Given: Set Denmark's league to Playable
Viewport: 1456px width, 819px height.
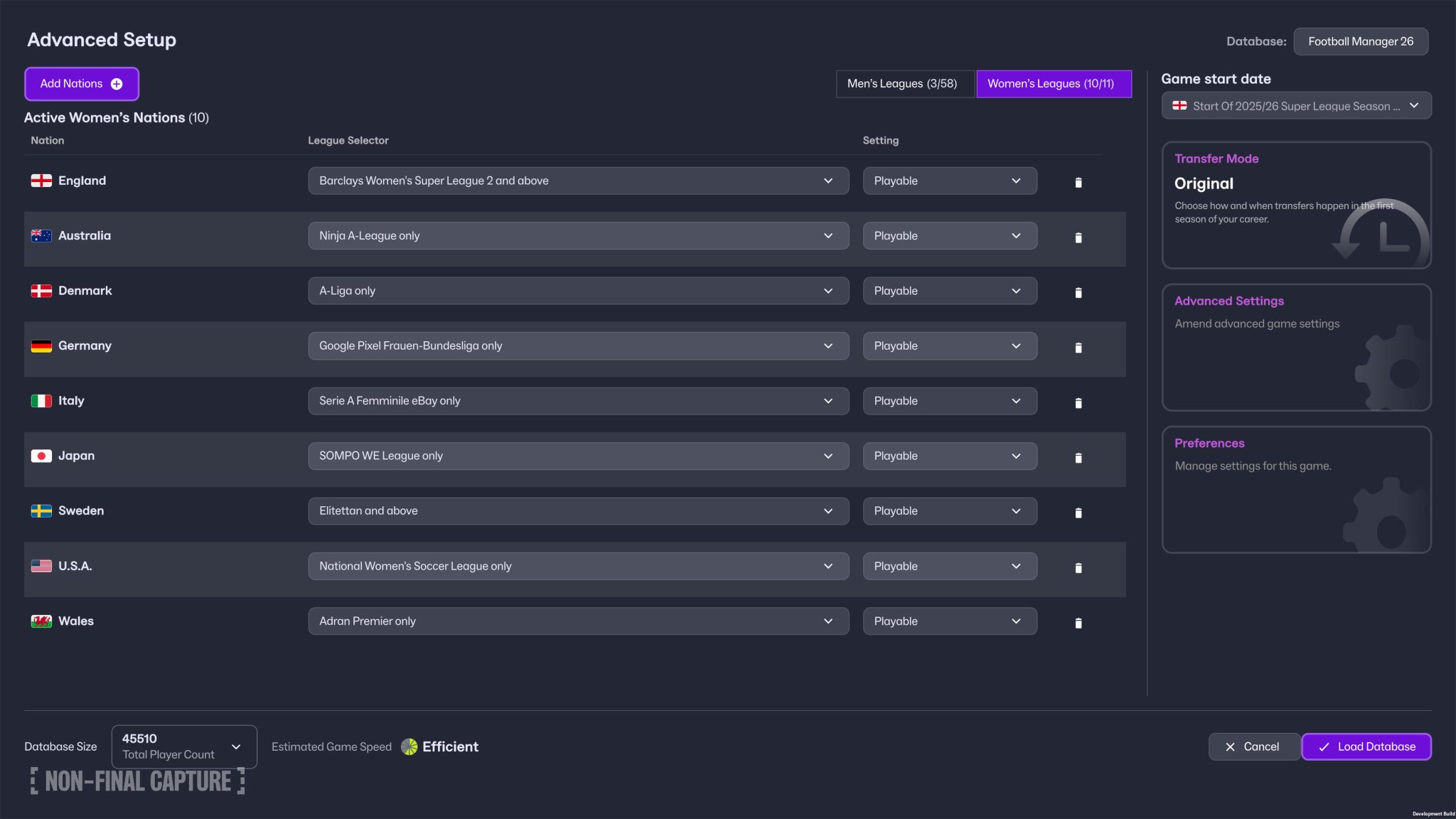Looking at the screenshot, I should point(949,290).
